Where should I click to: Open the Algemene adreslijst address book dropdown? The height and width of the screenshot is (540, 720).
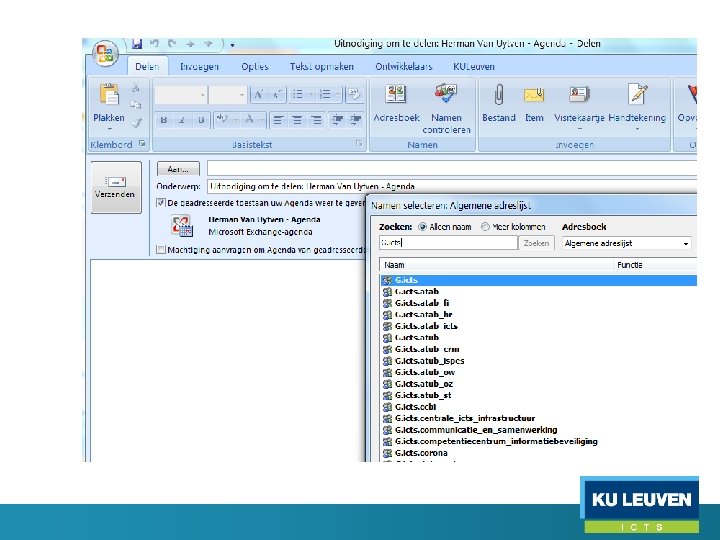(626, 243)
